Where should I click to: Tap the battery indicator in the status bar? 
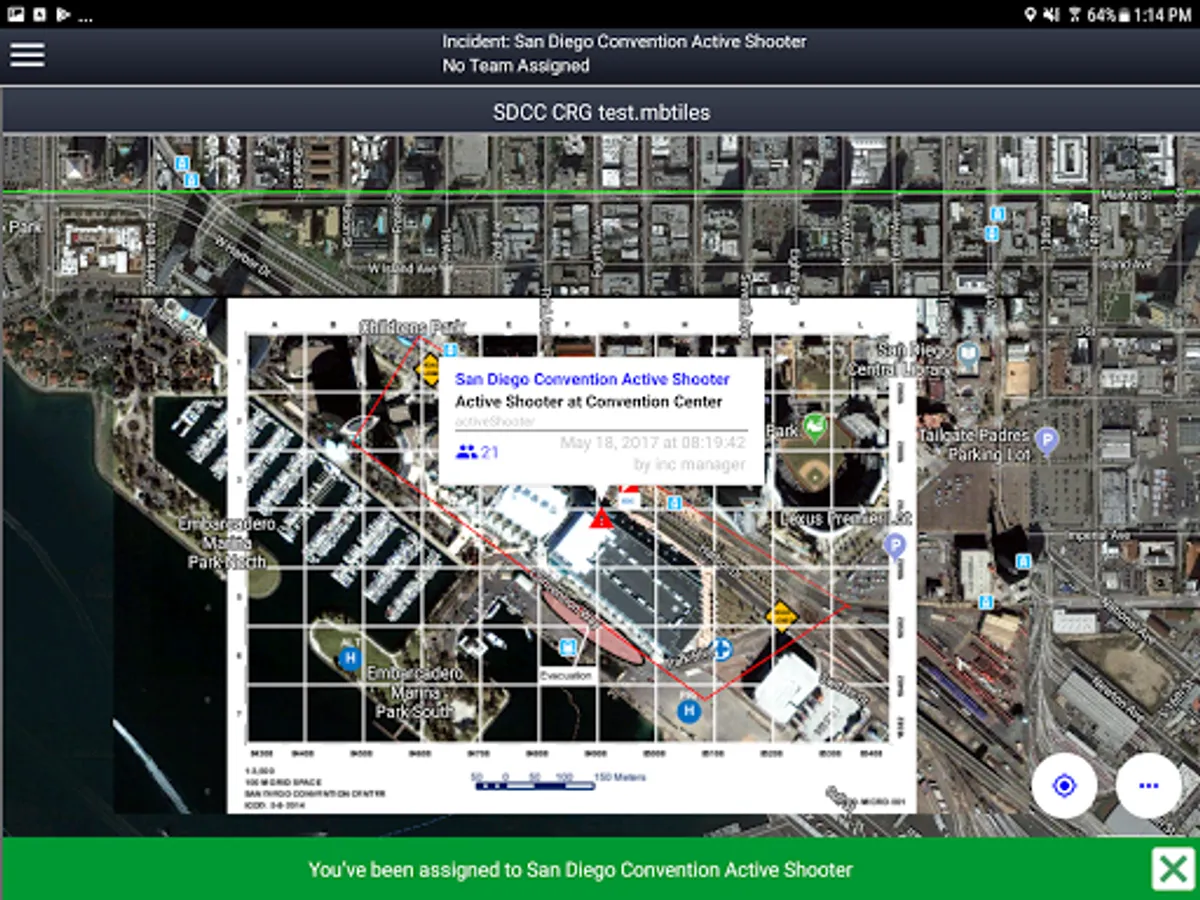coord(1125,14)
